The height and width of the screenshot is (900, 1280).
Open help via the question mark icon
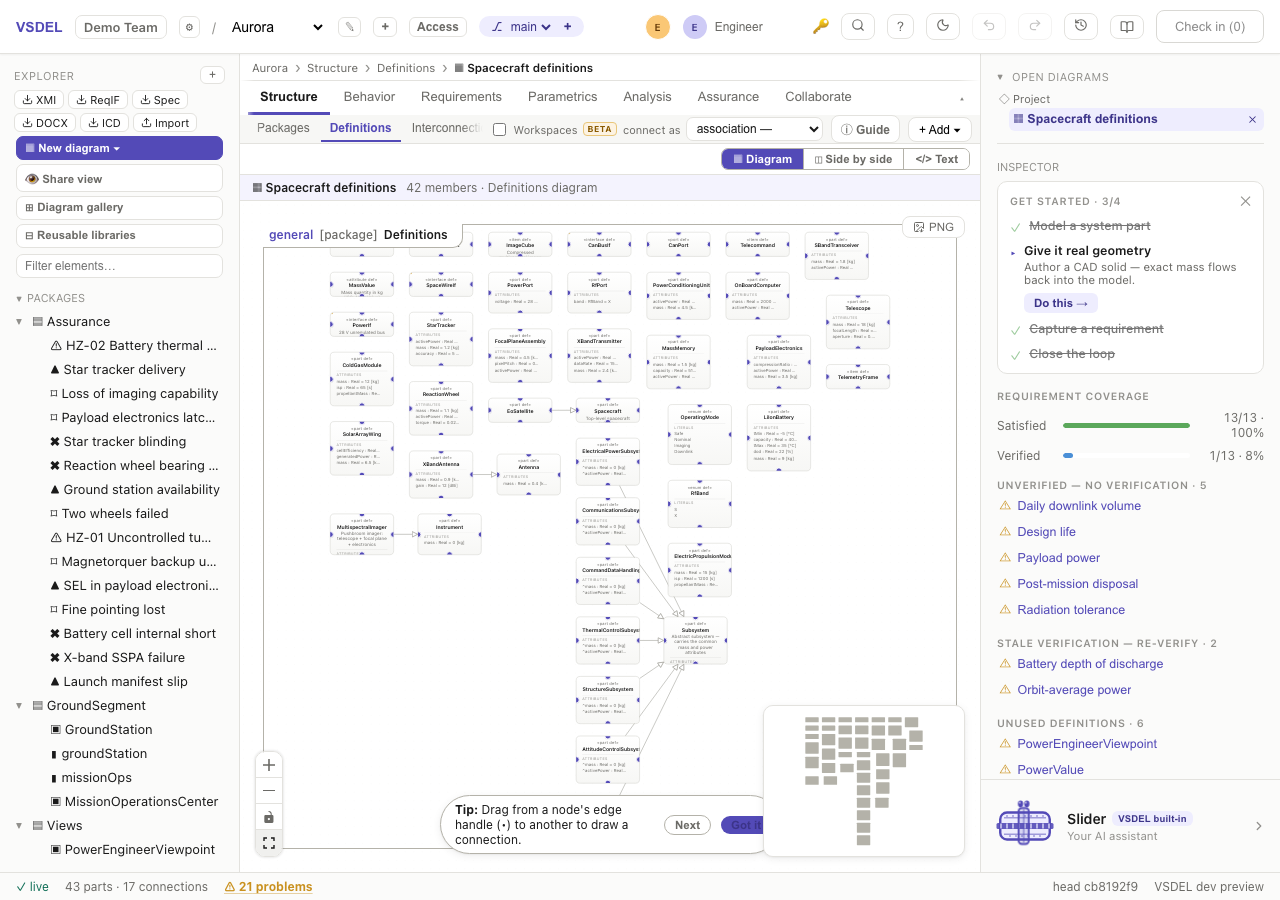[x=901, y=27]
